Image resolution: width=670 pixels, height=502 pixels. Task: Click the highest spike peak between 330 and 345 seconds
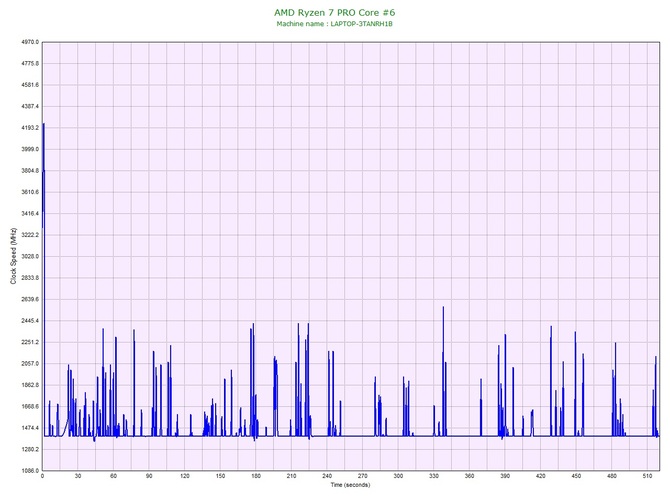pyautogui.click(x=443, y=307)
